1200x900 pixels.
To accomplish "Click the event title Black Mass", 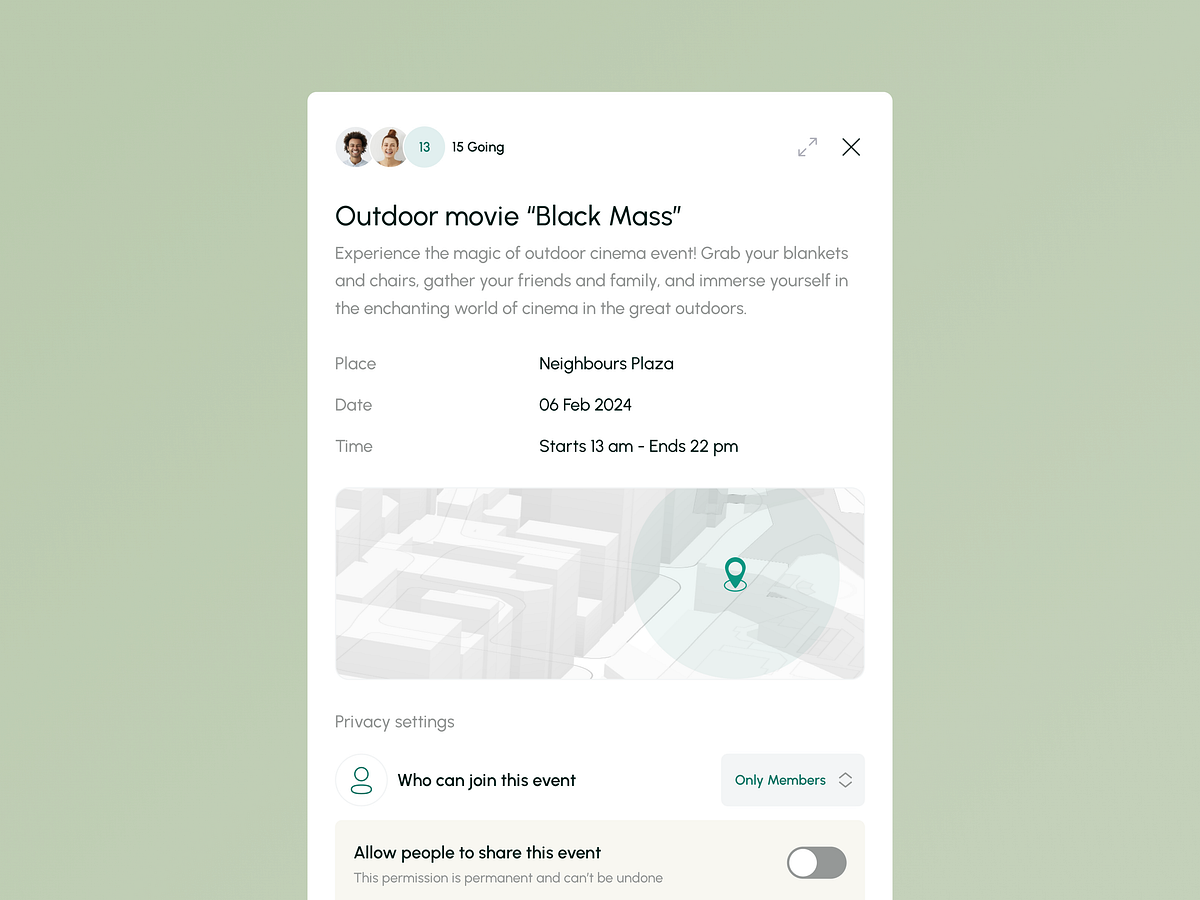I will 508,215.
